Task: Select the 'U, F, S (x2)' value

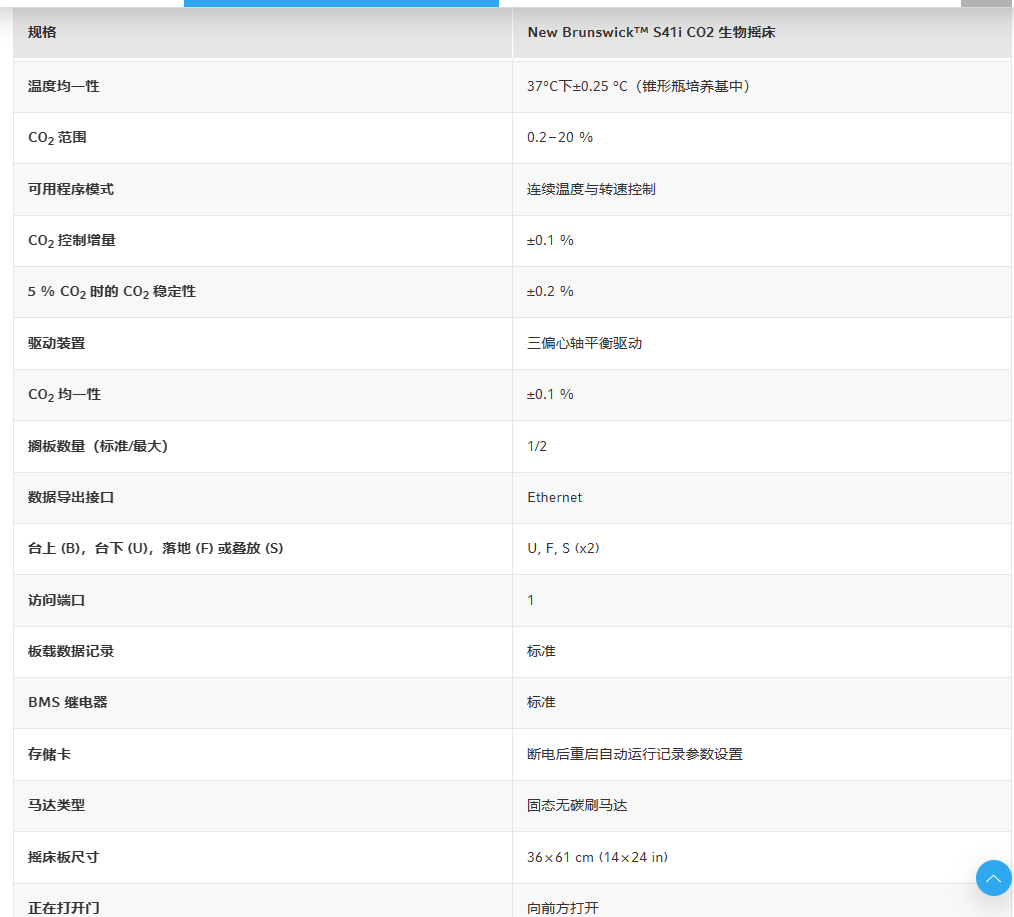Action: (563, 548)
